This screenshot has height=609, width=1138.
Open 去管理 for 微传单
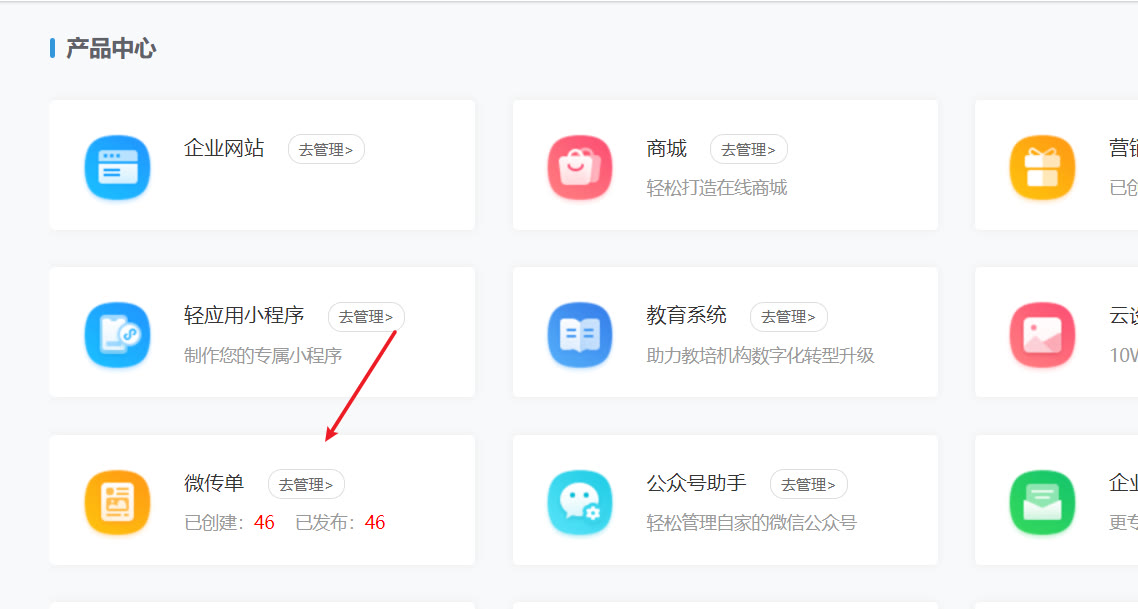tap(307, 483)
